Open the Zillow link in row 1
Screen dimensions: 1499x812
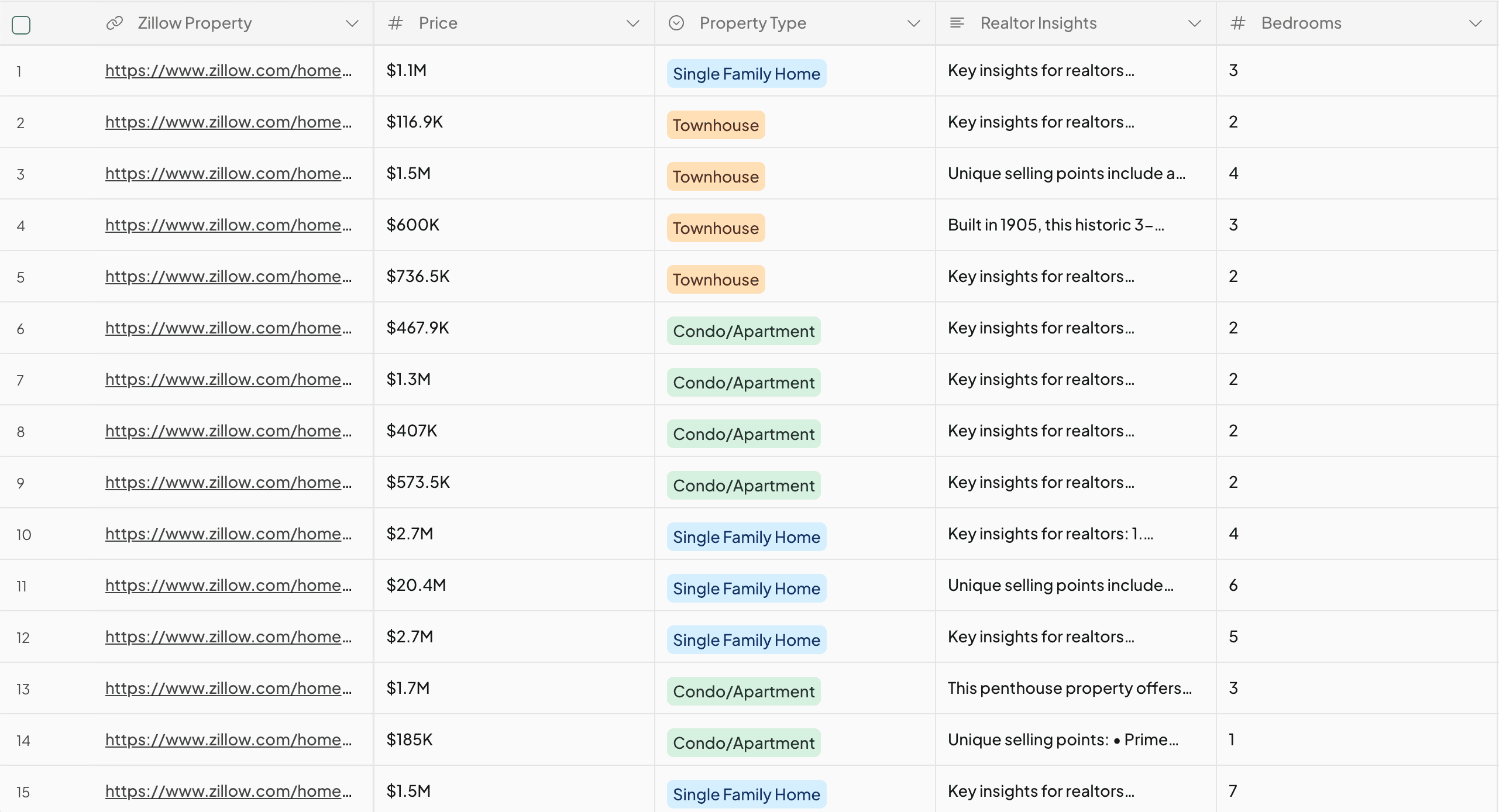pyautogui.click(x=228, y=71)
